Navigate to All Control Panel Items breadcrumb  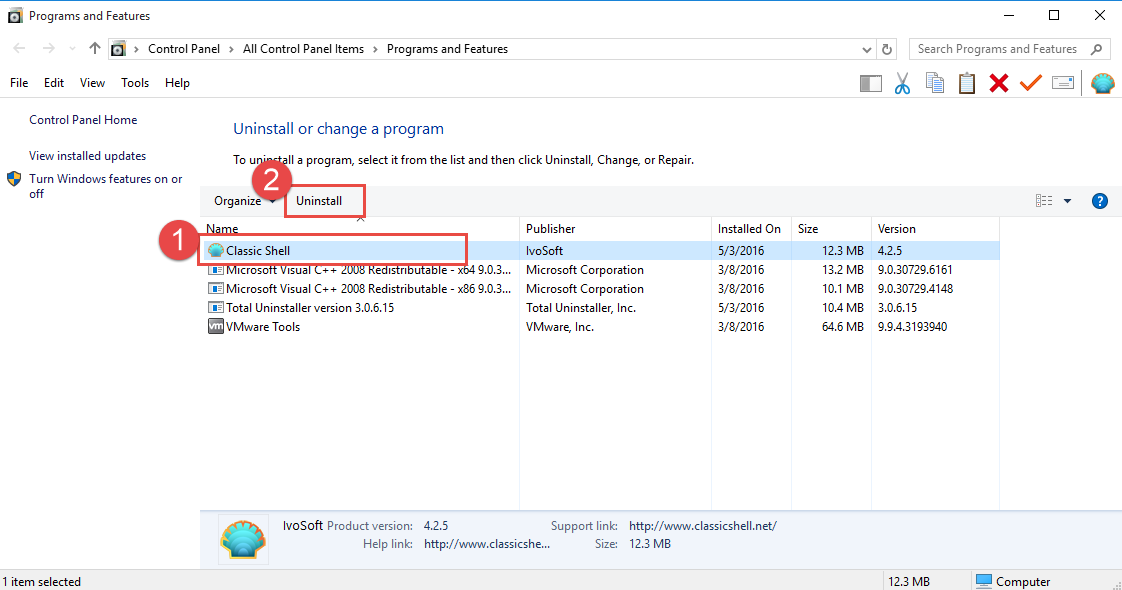click(x=303, y=49)
